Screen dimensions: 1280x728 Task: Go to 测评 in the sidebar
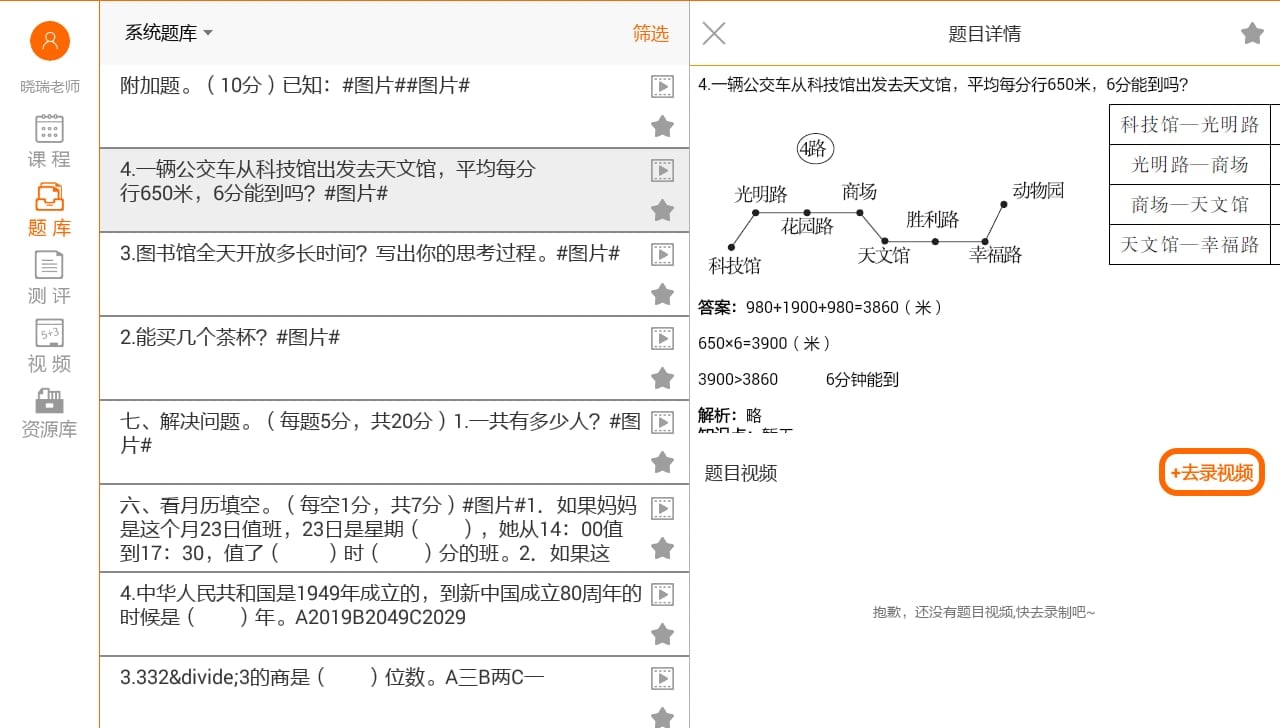[49, 277]
